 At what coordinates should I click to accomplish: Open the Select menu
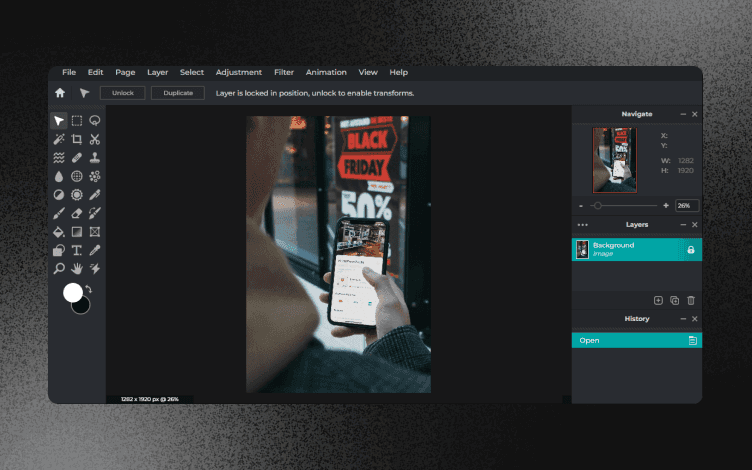(x=192, y=72)
